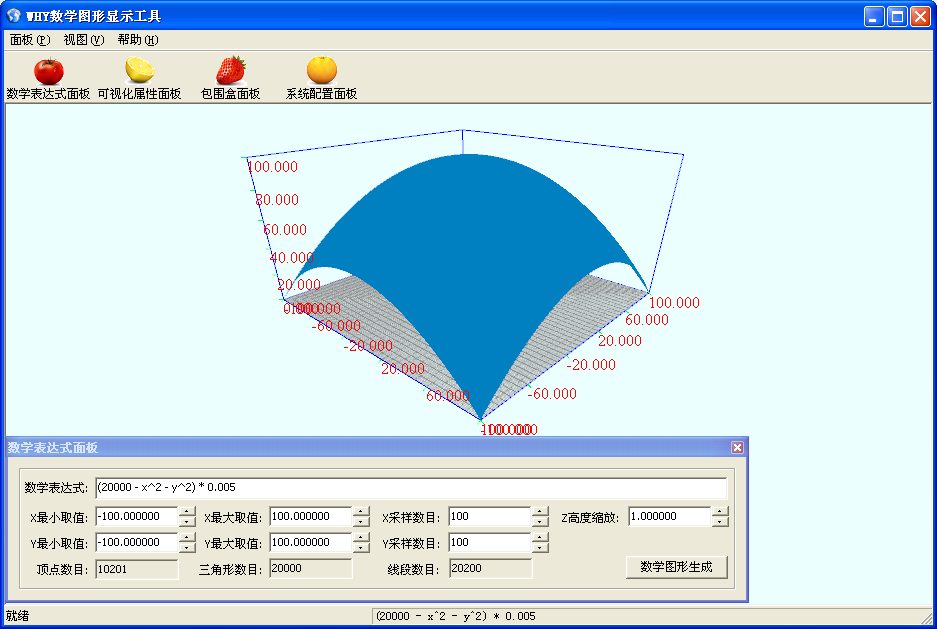This screenshot has width=937, height=629.
Task: Increase Z高度缩放 with up arrow
Action: point(720,512)
